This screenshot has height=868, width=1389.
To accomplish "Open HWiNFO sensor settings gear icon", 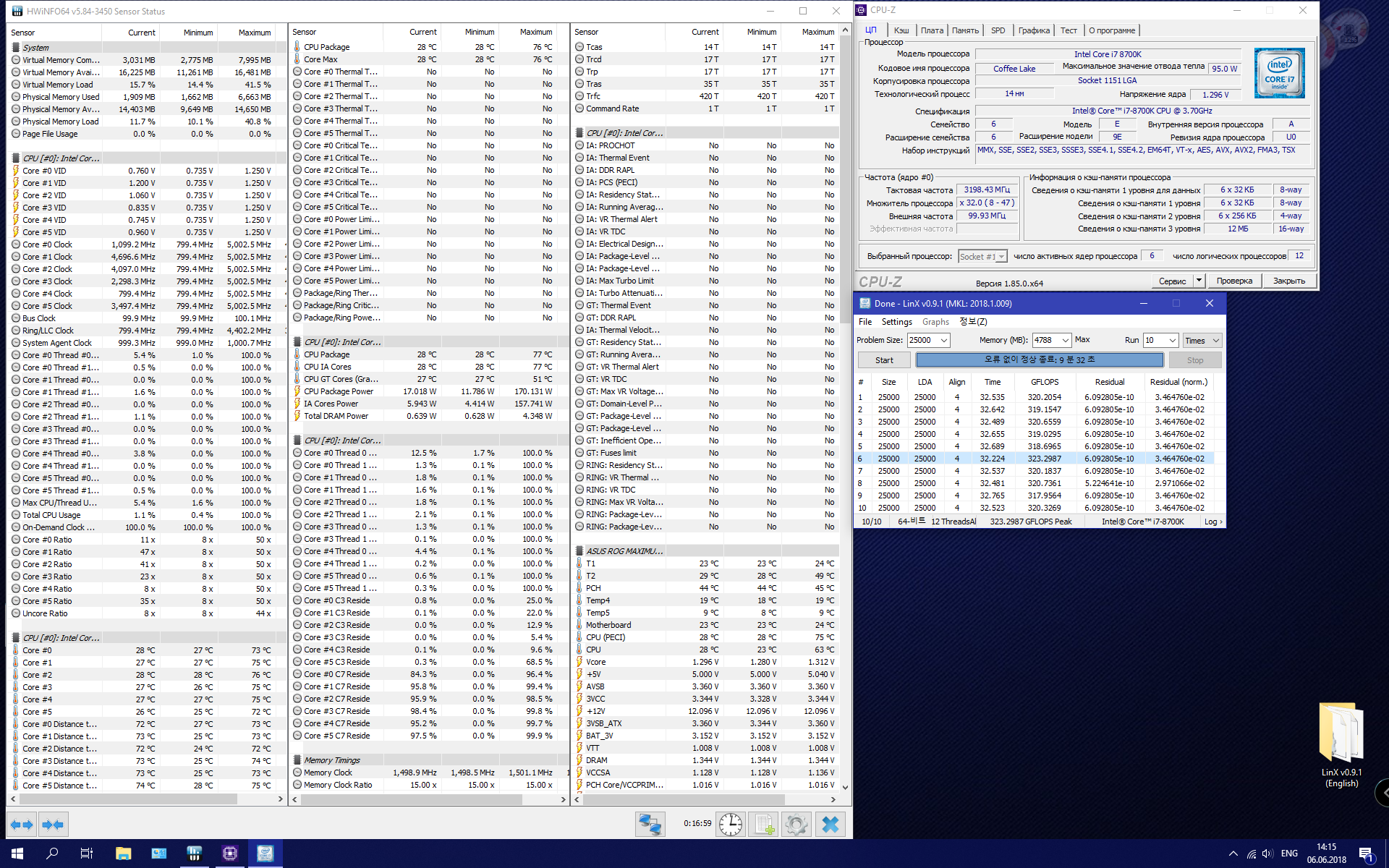I will coord(797,825).
